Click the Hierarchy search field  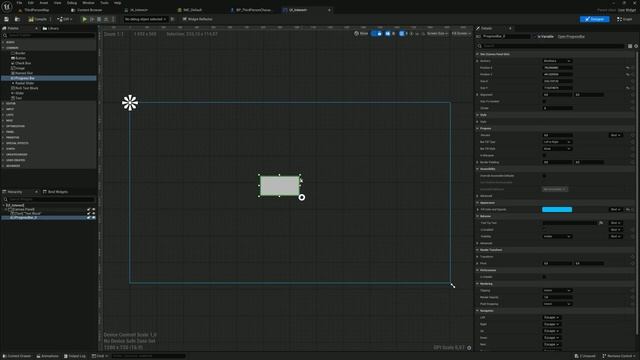[x=49, y=199]
